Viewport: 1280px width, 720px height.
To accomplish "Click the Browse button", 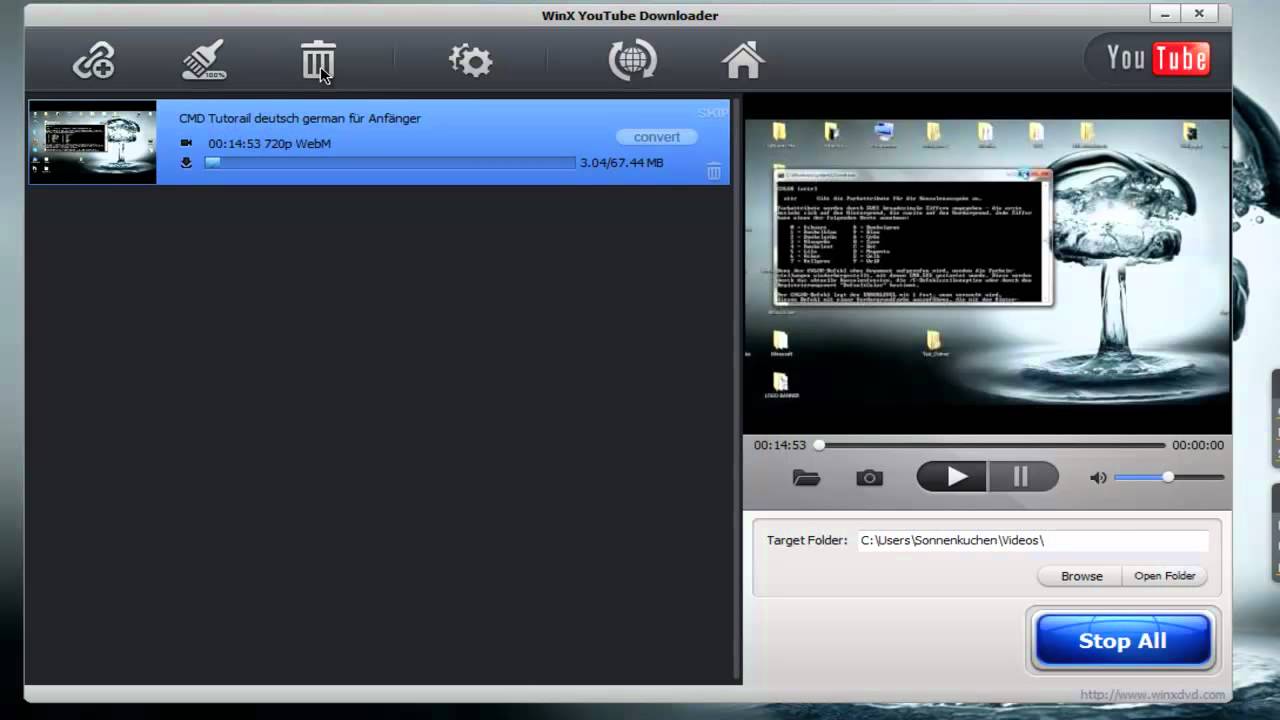I will point(1081,576).
